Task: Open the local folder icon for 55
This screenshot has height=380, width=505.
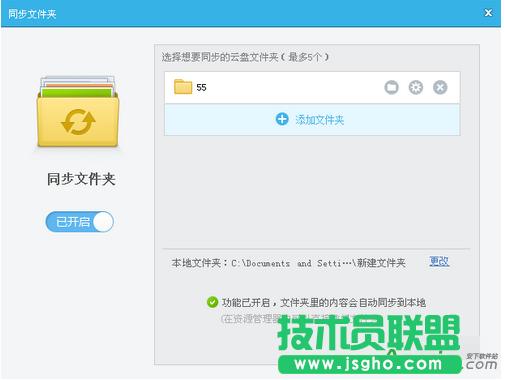Action: click(391, 88)
